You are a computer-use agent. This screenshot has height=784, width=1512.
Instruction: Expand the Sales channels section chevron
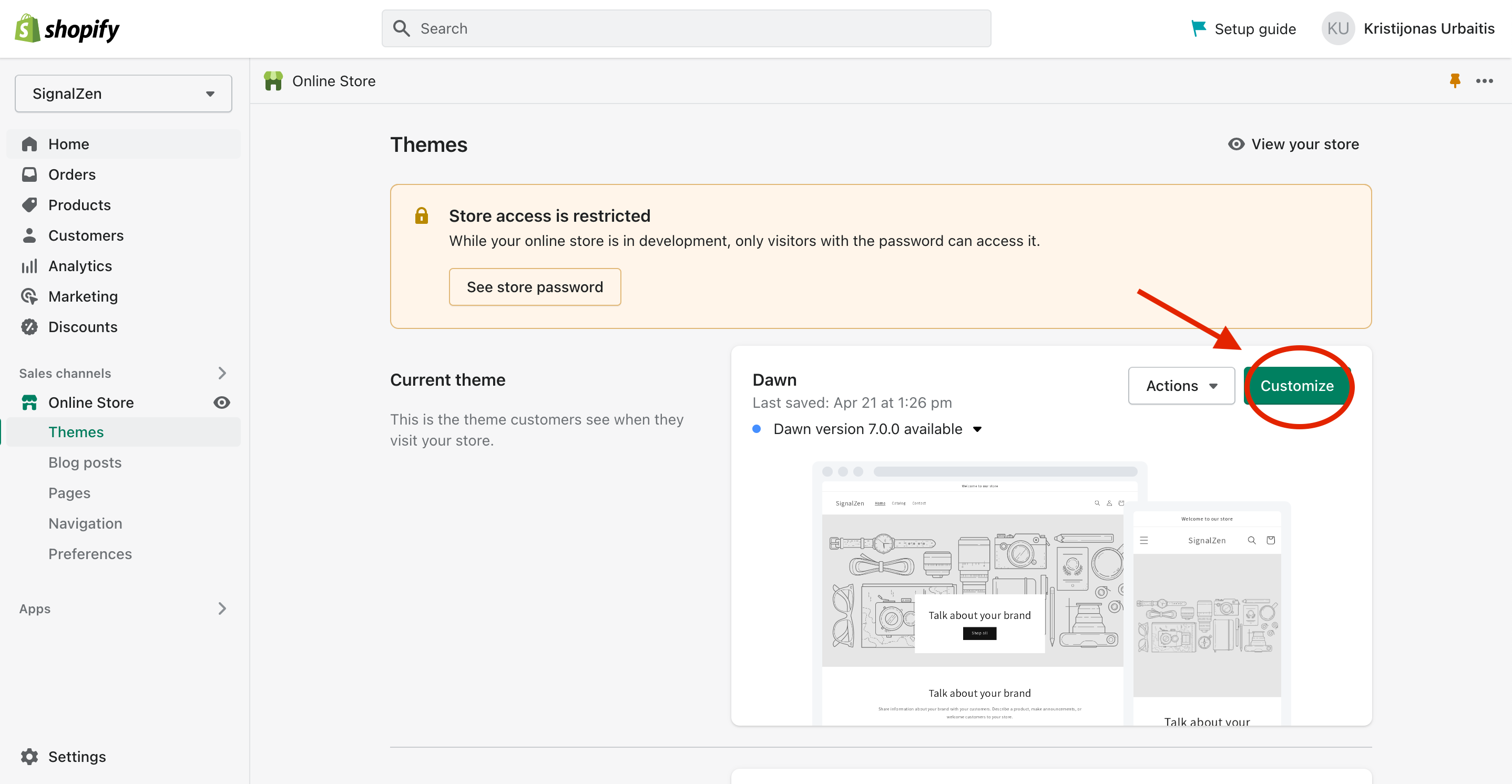point(222,373)
